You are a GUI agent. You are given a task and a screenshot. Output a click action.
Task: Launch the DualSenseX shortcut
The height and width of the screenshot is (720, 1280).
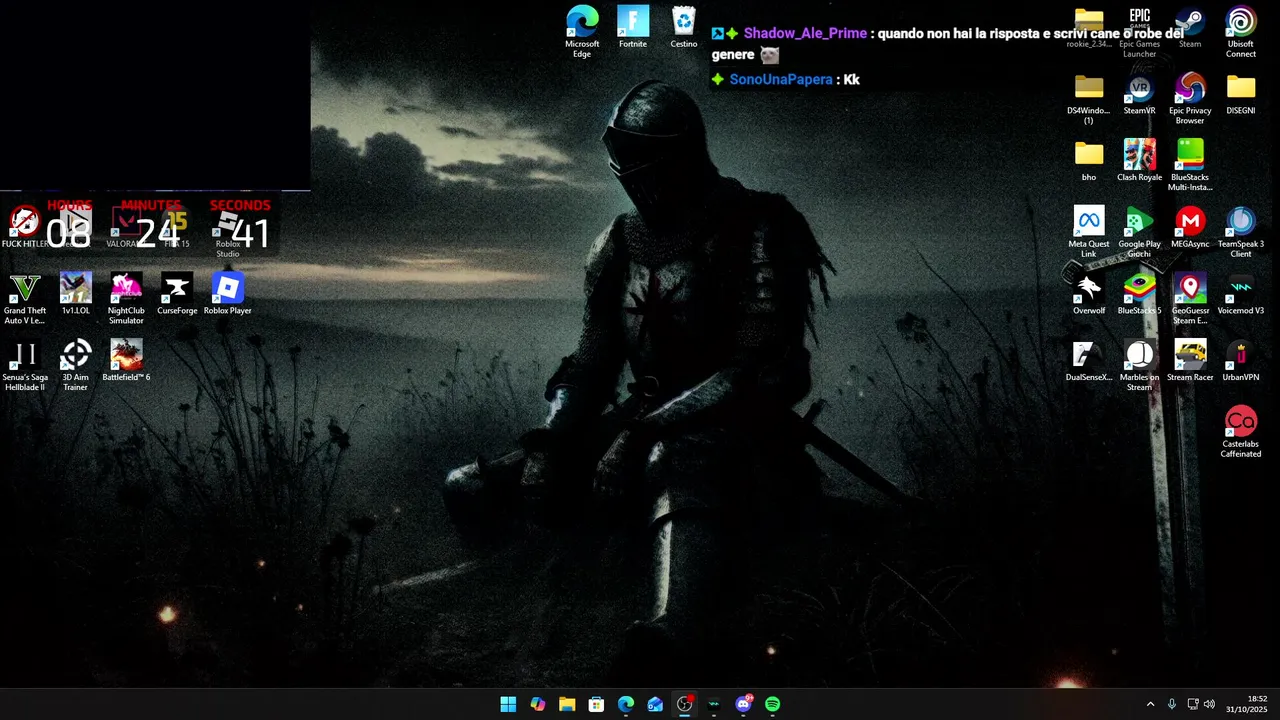tap(1089, 361)
